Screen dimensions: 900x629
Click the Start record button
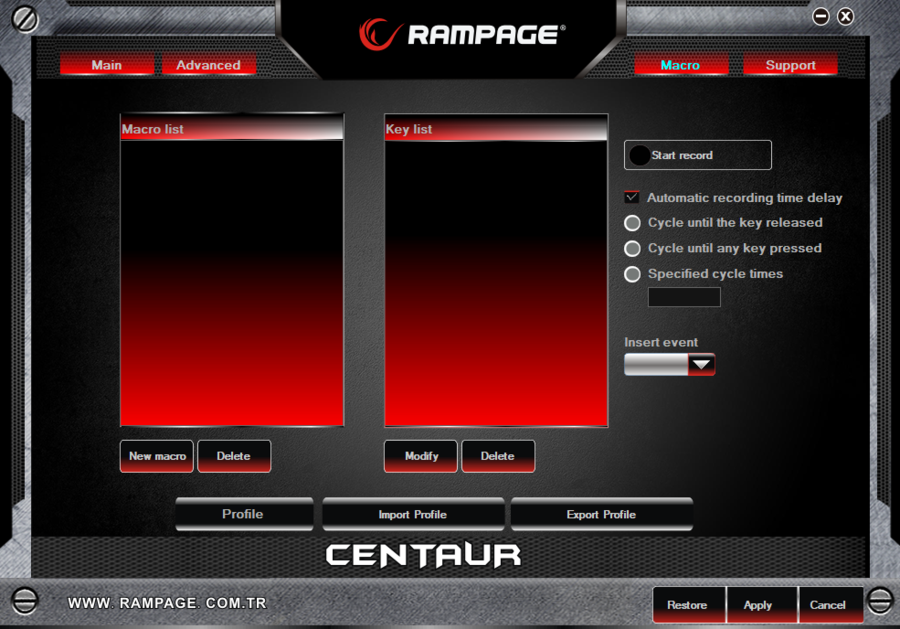(x=697, y=155)
